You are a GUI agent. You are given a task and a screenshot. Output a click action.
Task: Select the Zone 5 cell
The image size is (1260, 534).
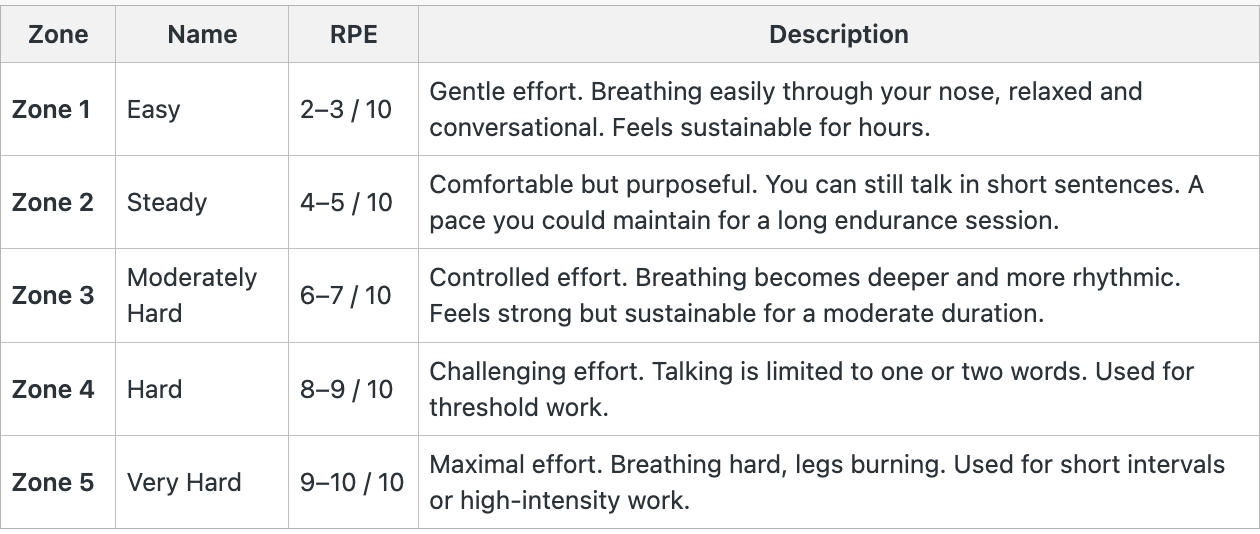tap(52, 483)
